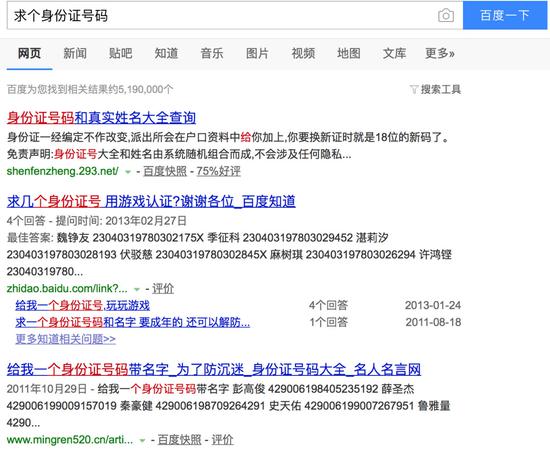Switch to the 新闻 tab
This screenshot has height=451, width=550.
75,53
